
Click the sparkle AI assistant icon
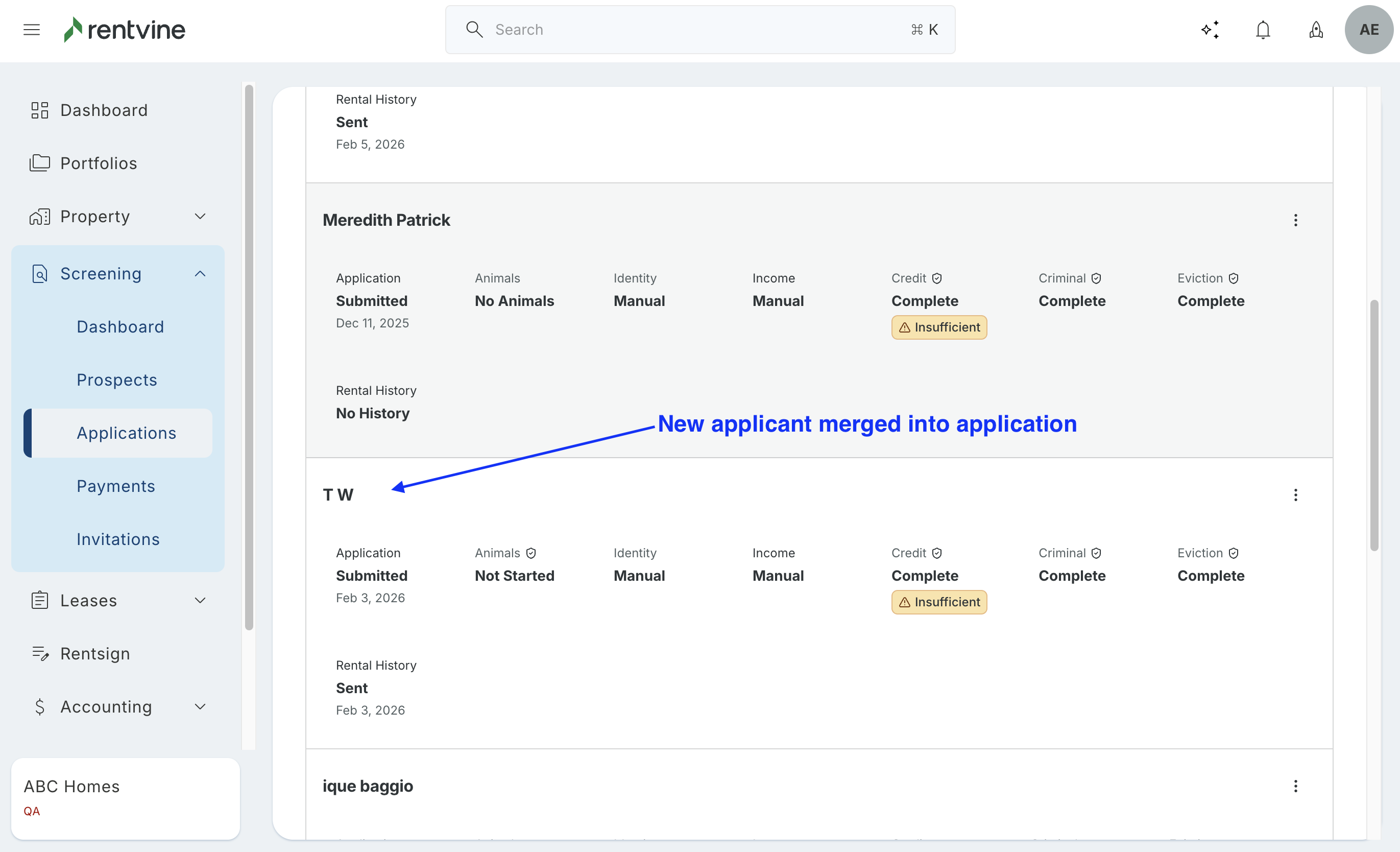(1210, 30)
